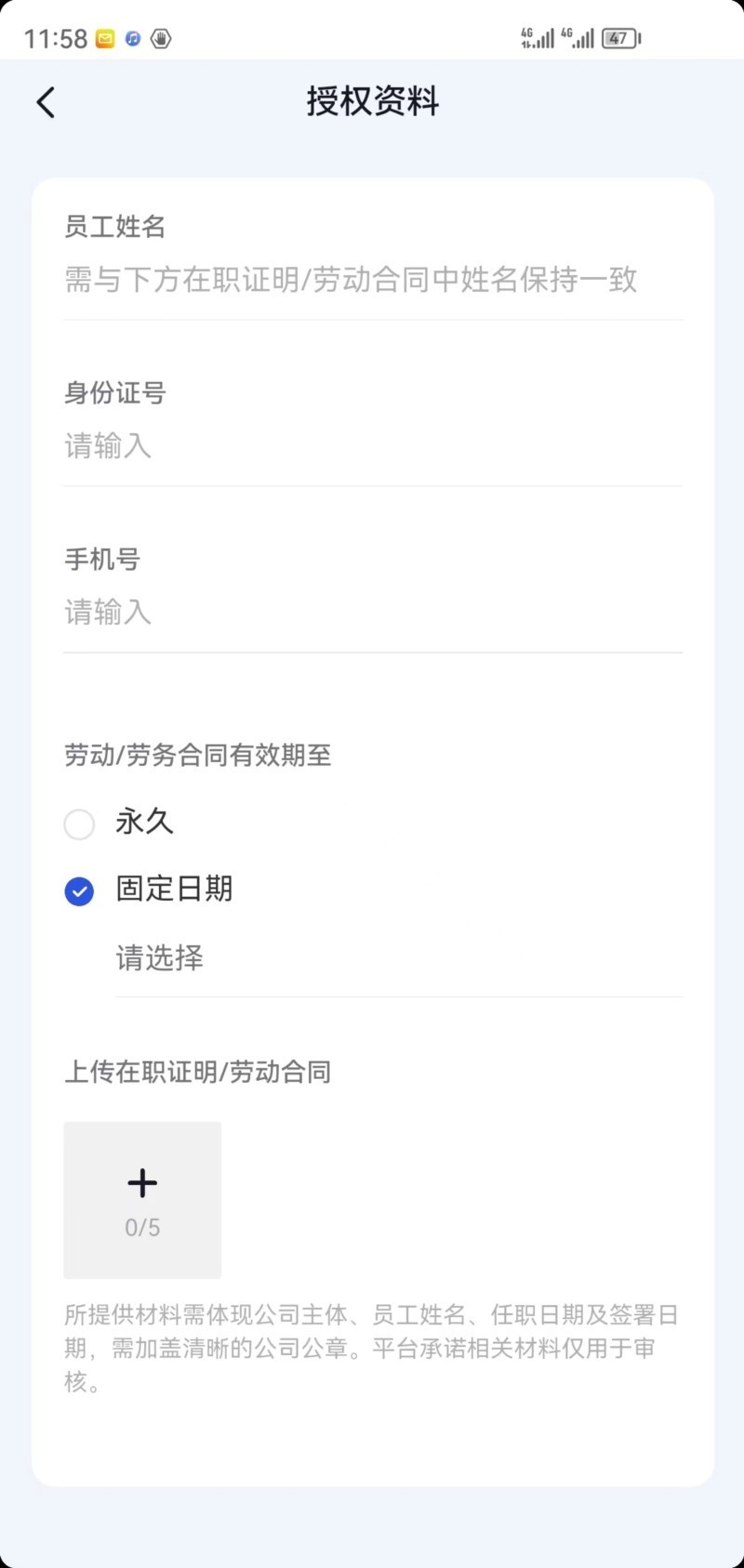Focus the 手机号 input field
Viewport: 744px width, 1568px height.
click(372, 613)
